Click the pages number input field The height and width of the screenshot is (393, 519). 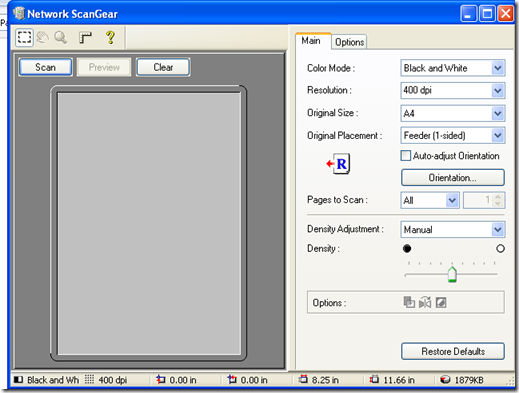pyautogui.click(x=478, y=200)
